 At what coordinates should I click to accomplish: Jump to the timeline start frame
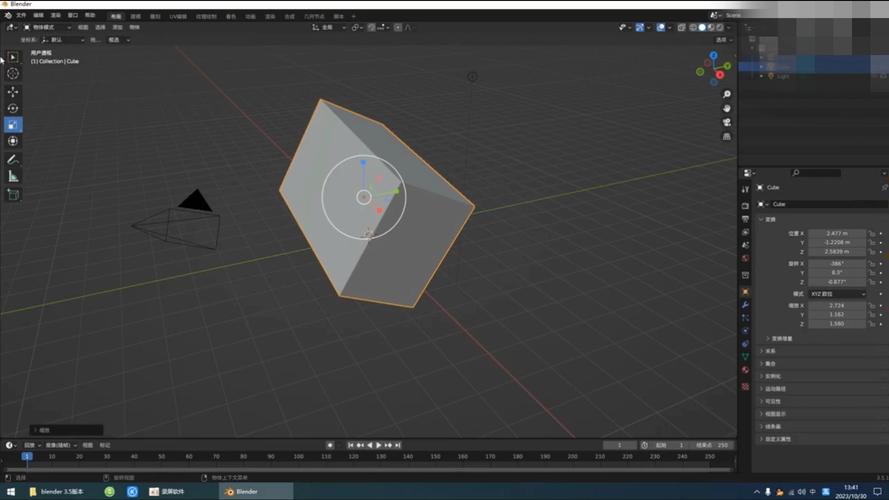click(x=351, y=446)
